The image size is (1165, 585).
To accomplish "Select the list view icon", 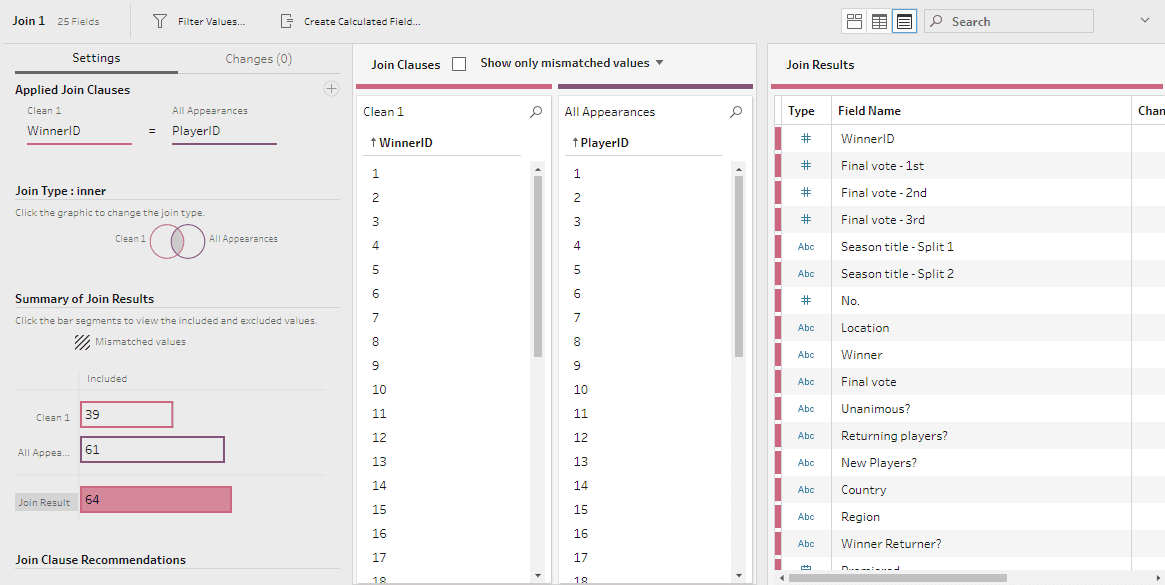I will pos(903,20).
